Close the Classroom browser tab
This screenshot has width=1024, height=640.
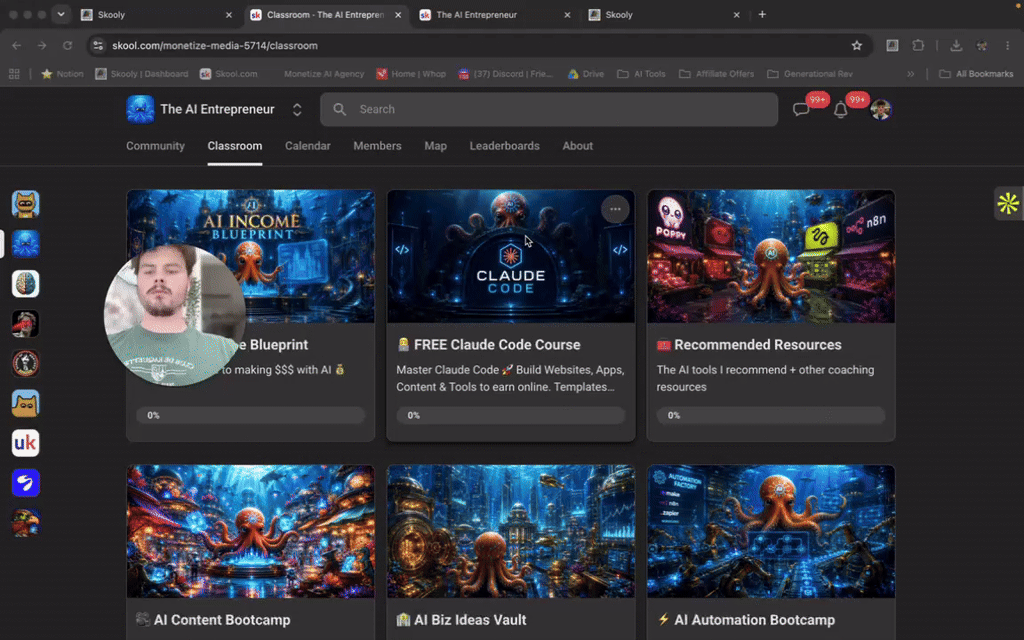tap(398, 14)
